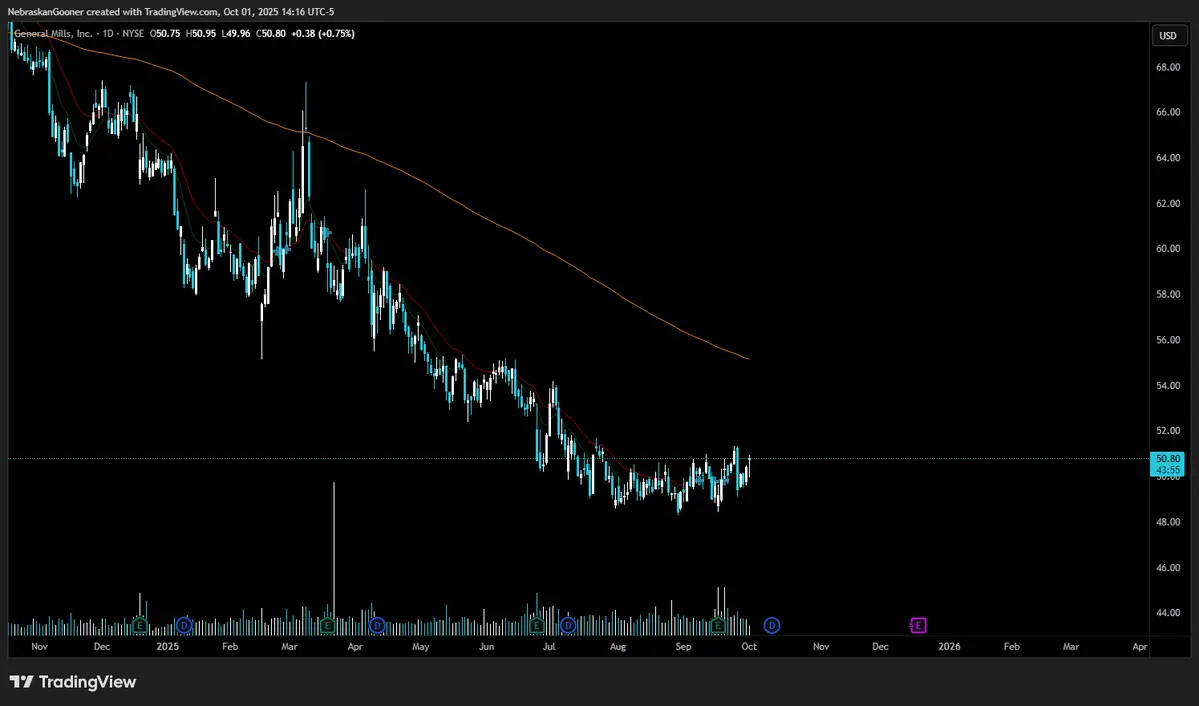Click the General Mills, Inc. symbol title
This screenshot has height=706, width=1199.
tap(54, 34)
